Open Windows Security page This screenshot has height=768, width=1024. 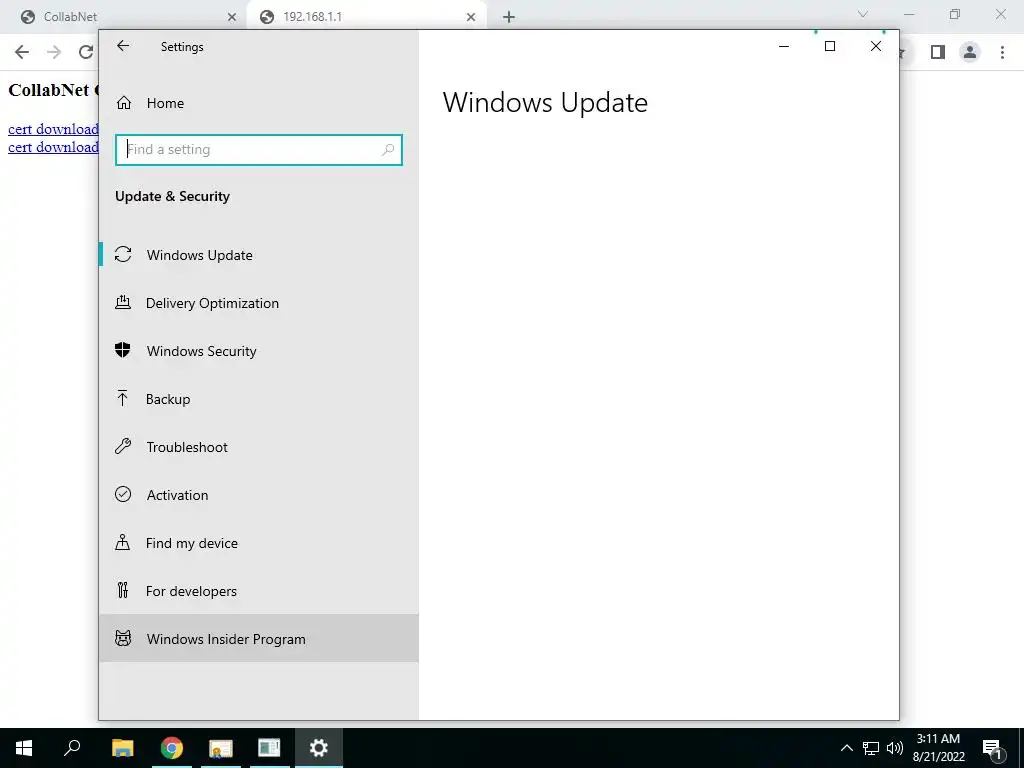coord(259,351)
